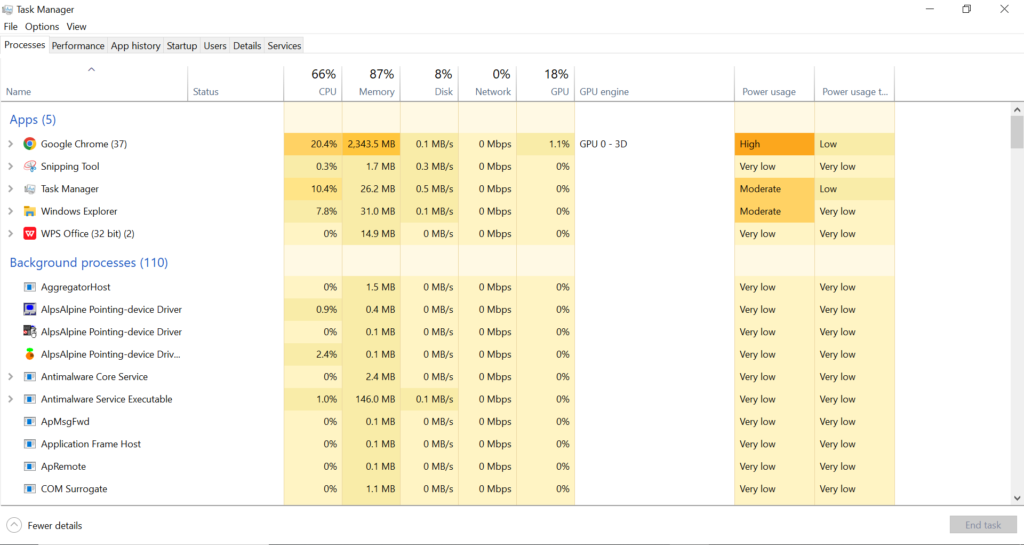Click the AggregatorHost process icon
1024x545 pixels.
(30, 287)
